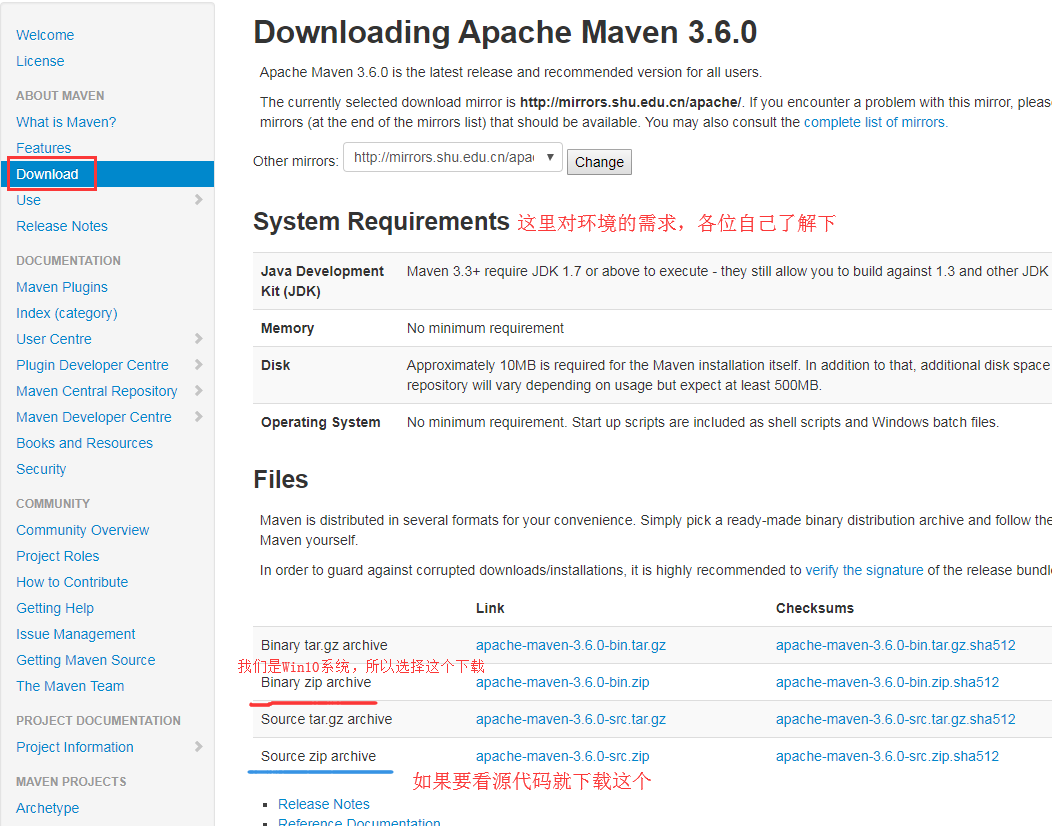Click the Link column header
Image resolution: width=1052 pixels, height=826 pixels.
click(490, 608)
